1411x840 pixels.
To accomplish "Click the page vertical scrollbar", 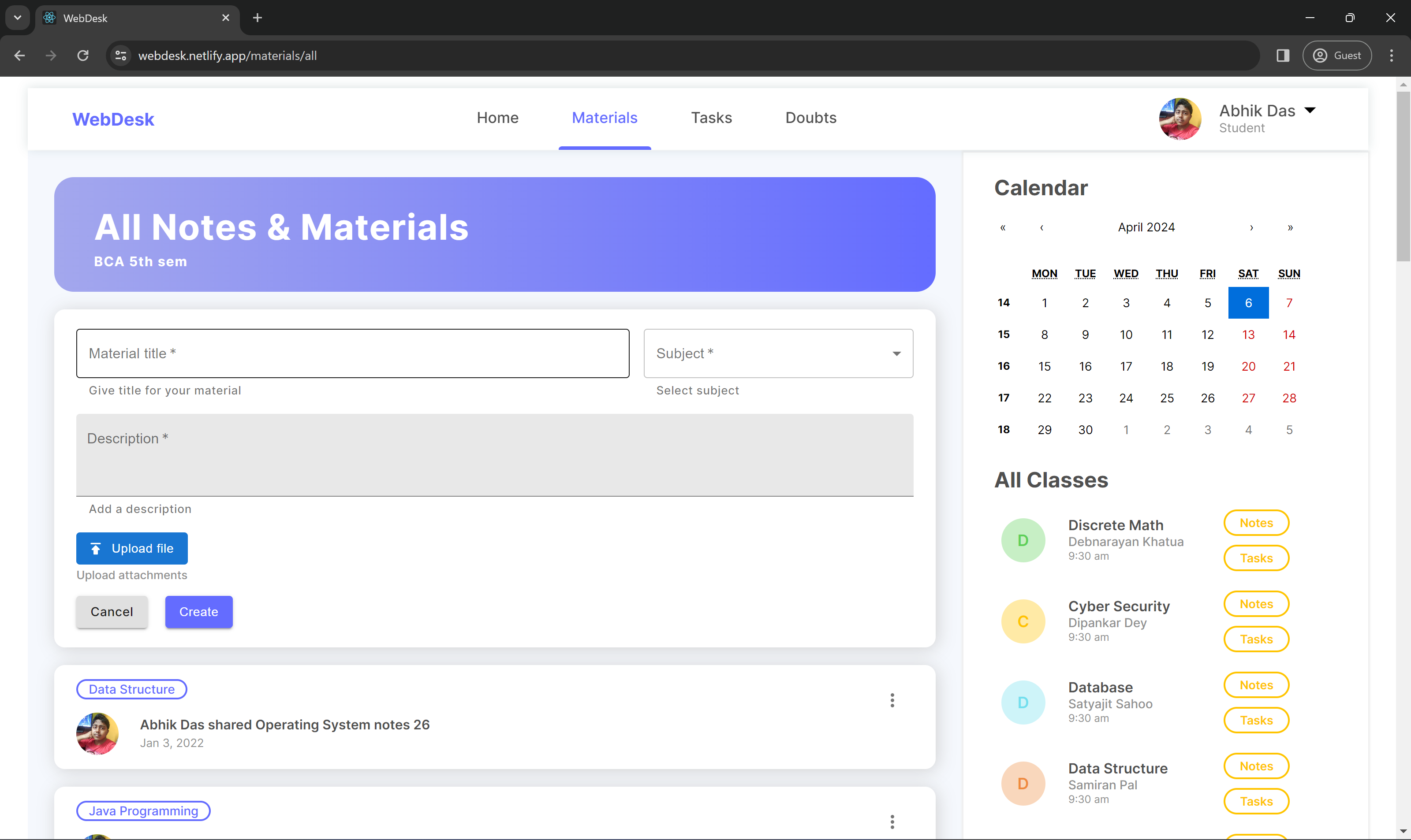I will point(1403,177).
